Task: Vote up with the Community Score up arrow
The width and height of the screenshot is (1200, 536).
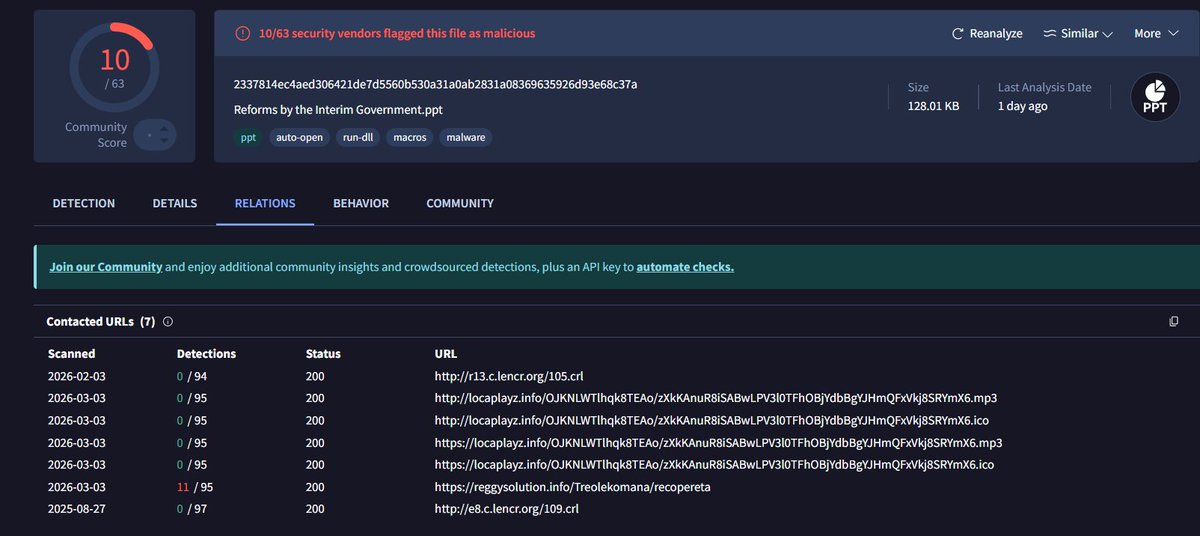Action: coord(165,128)
